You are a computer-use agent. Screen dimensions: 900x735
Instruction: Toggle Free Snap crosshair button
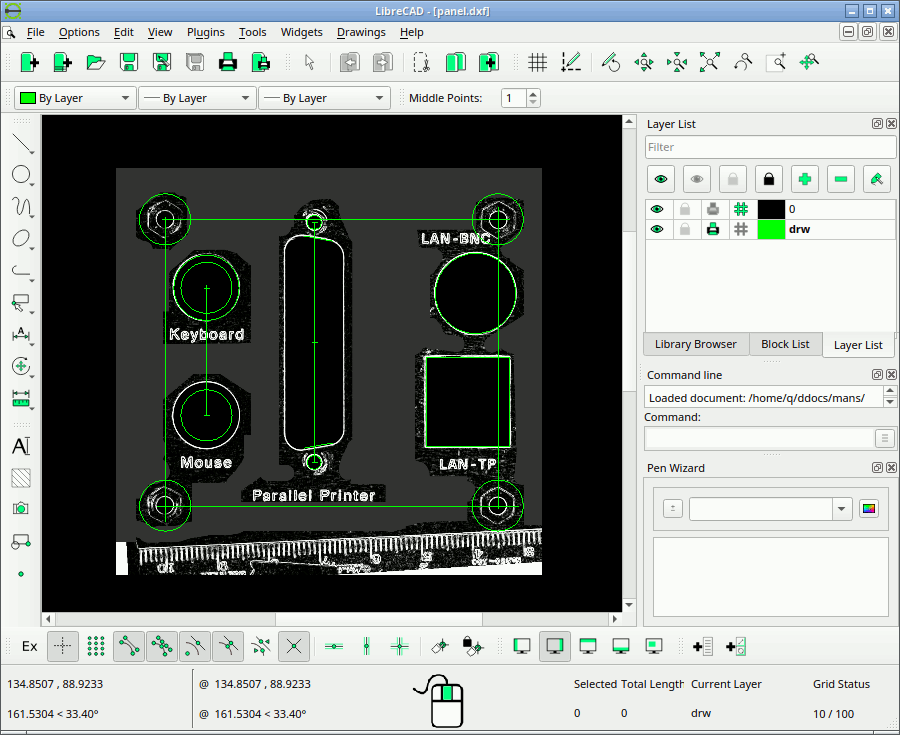[x=63, y=647]
